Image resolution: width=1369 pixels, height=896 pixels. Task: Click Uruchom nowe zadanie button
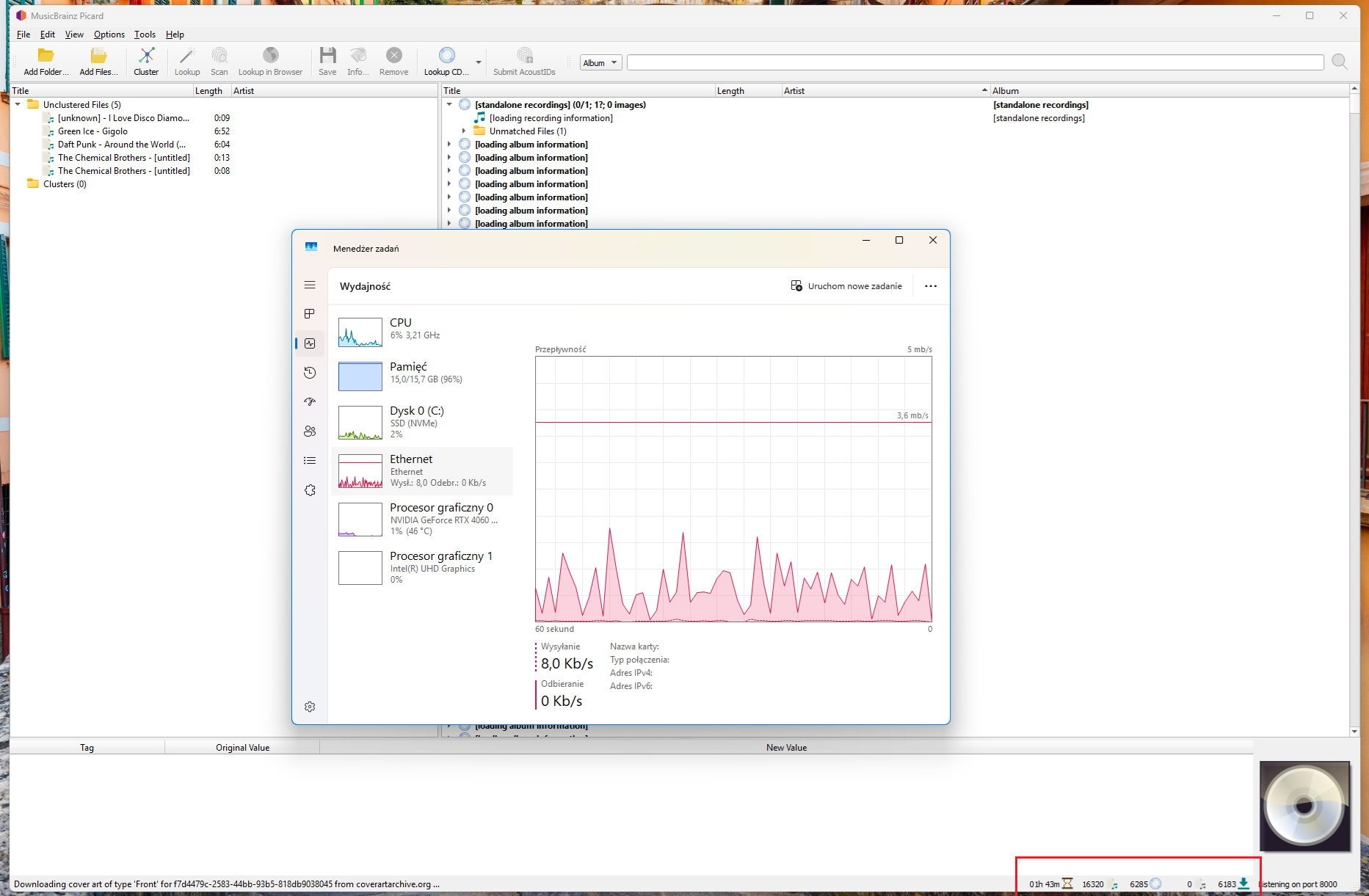click(x=846, y=286)
